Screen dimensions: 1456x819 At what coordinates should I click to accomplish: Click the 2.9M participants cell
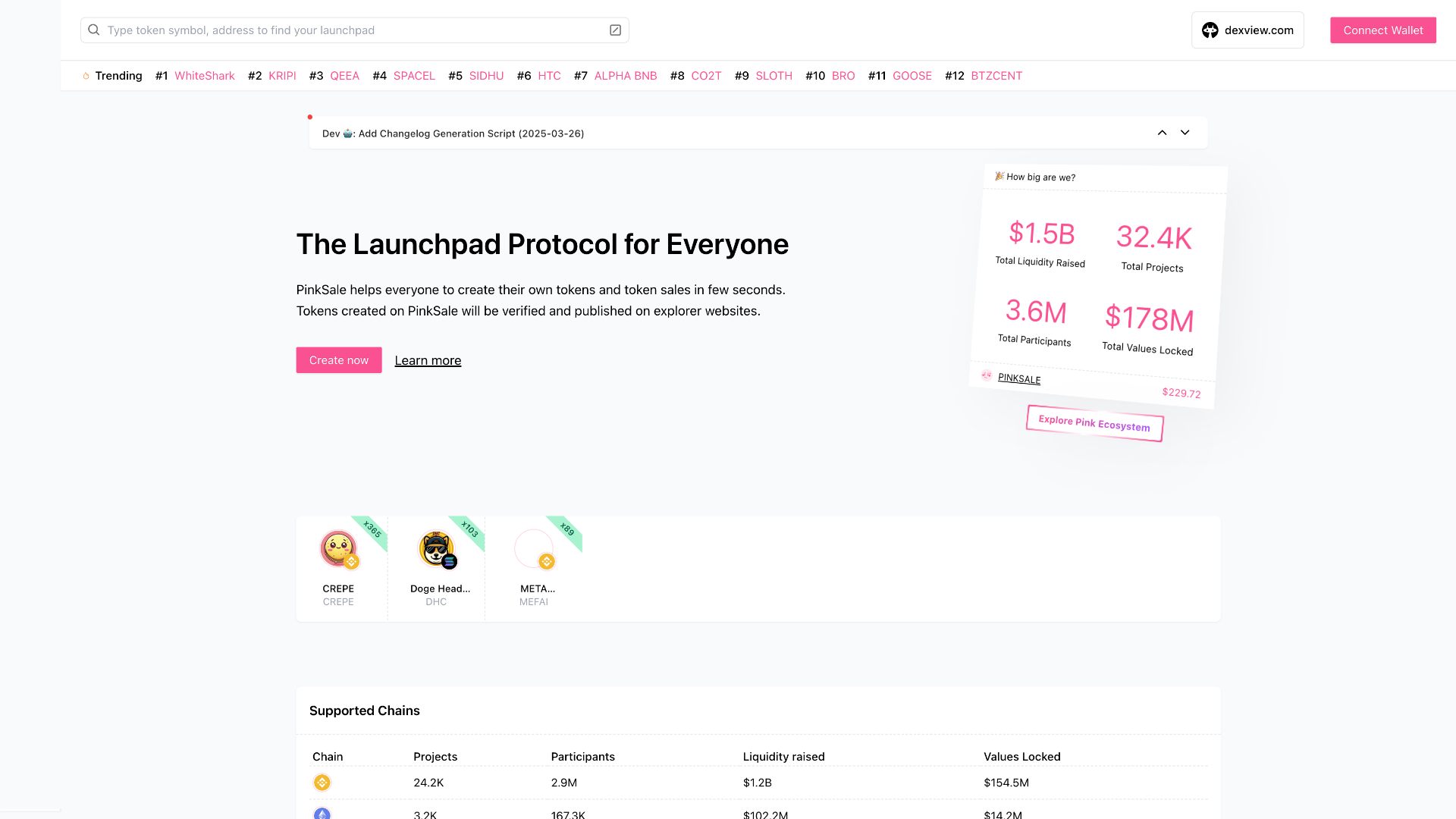tap(564, 783)
